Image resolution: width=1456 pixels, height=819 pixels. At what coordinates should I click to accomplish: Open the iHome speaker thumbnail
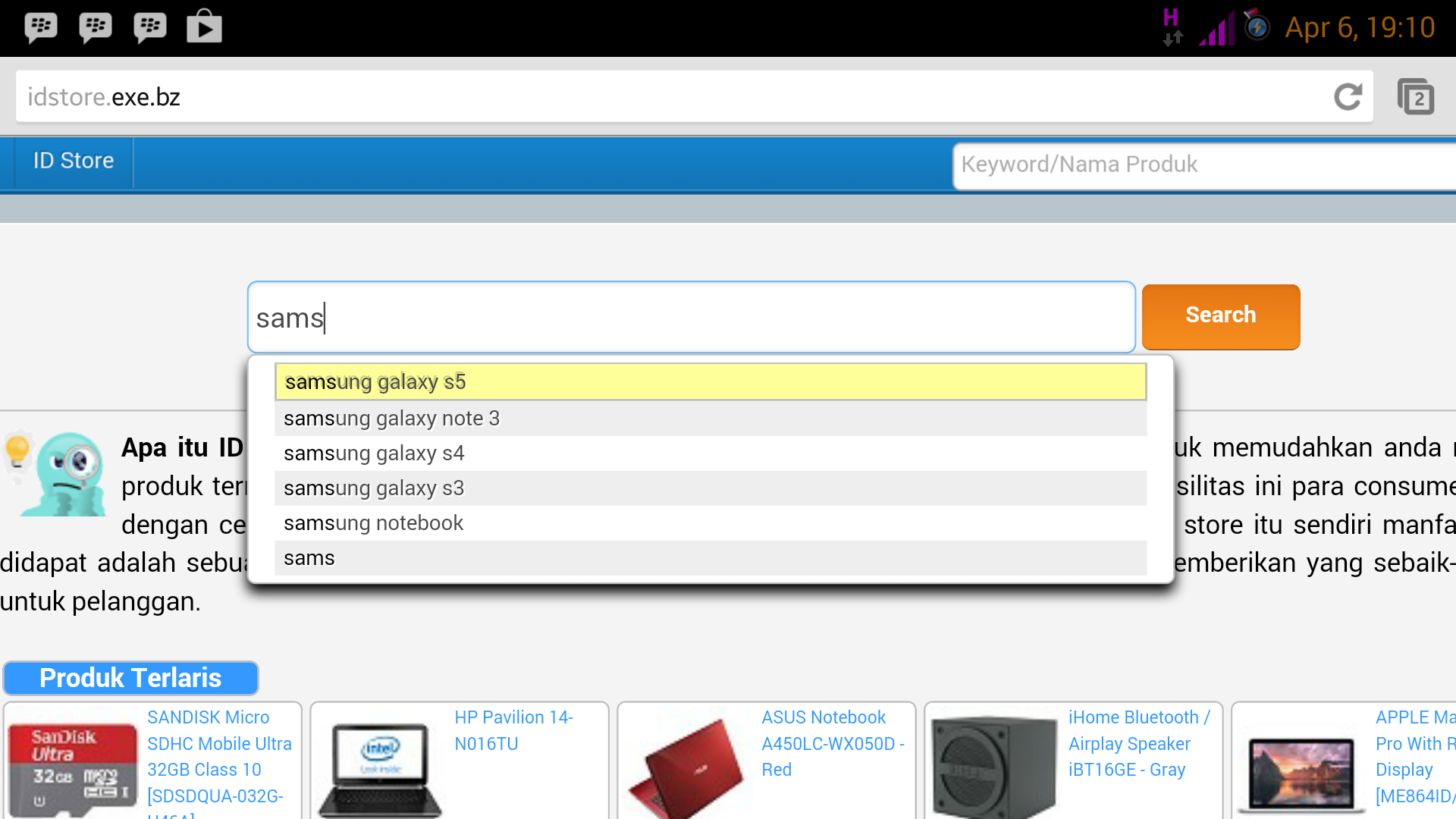pos(994,767)
